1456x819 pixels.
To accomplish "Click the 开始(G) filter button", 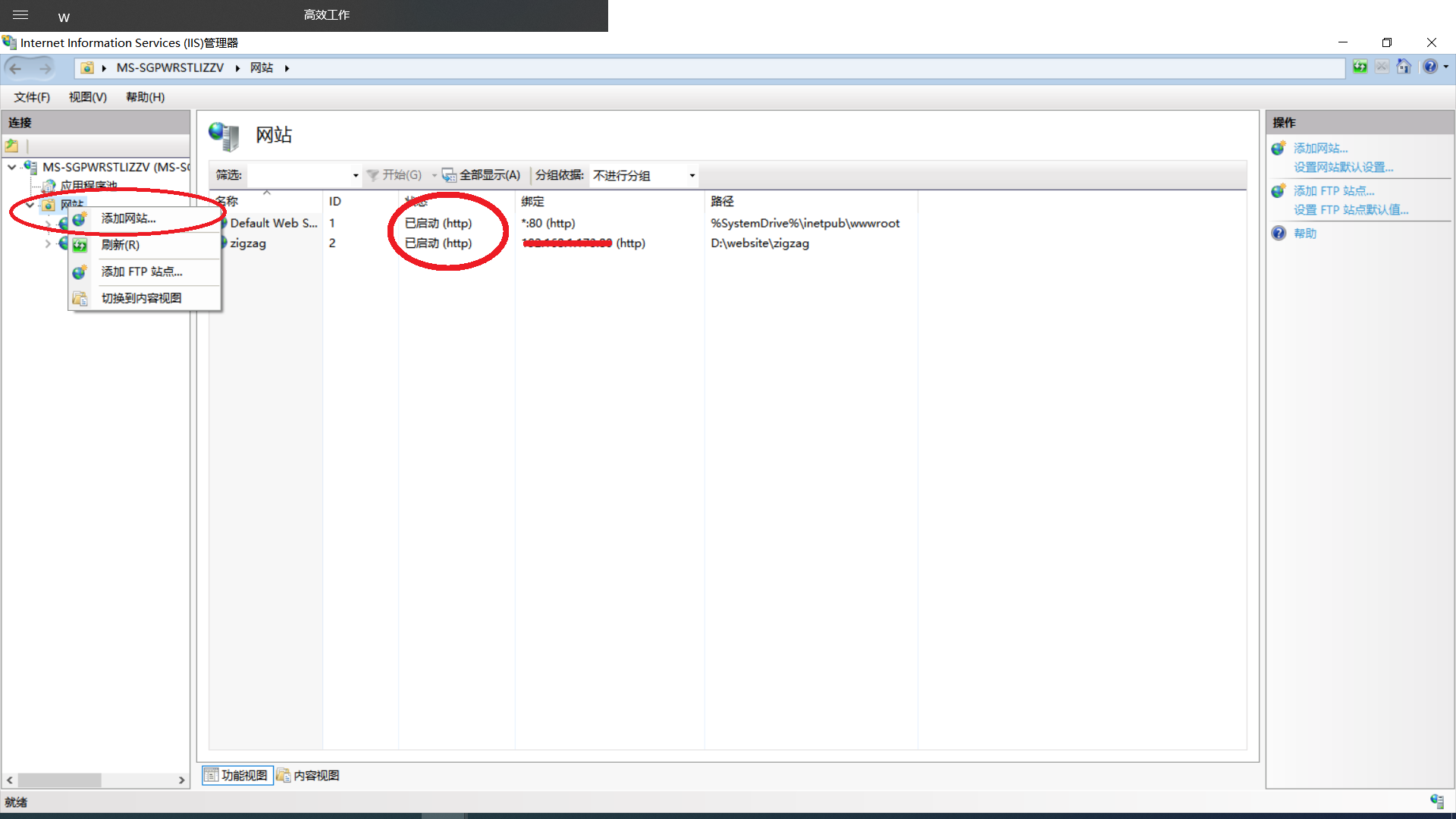I will pyautogui.click(x=394, y=175).
